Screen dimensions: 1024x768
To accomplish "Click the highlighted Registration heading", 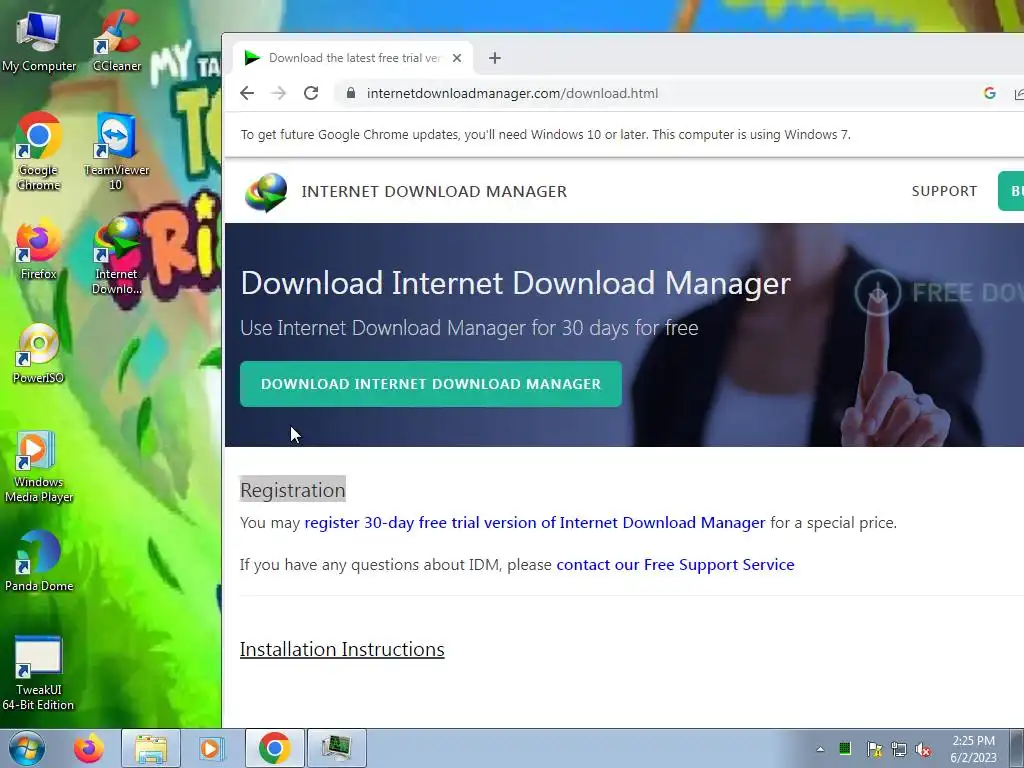I will point(293,490).
